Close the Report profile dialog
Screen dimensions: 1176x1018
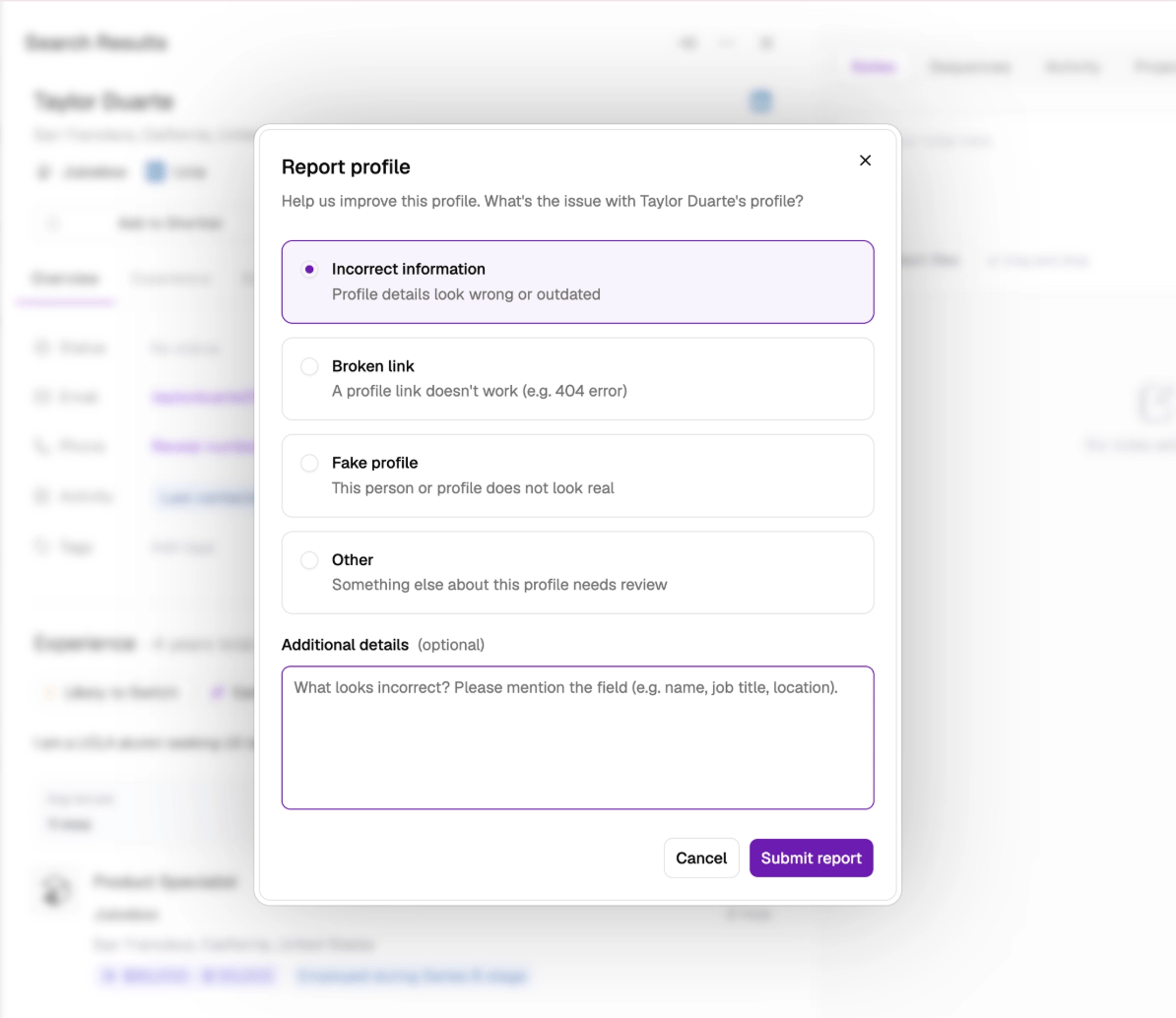[865, 160]
